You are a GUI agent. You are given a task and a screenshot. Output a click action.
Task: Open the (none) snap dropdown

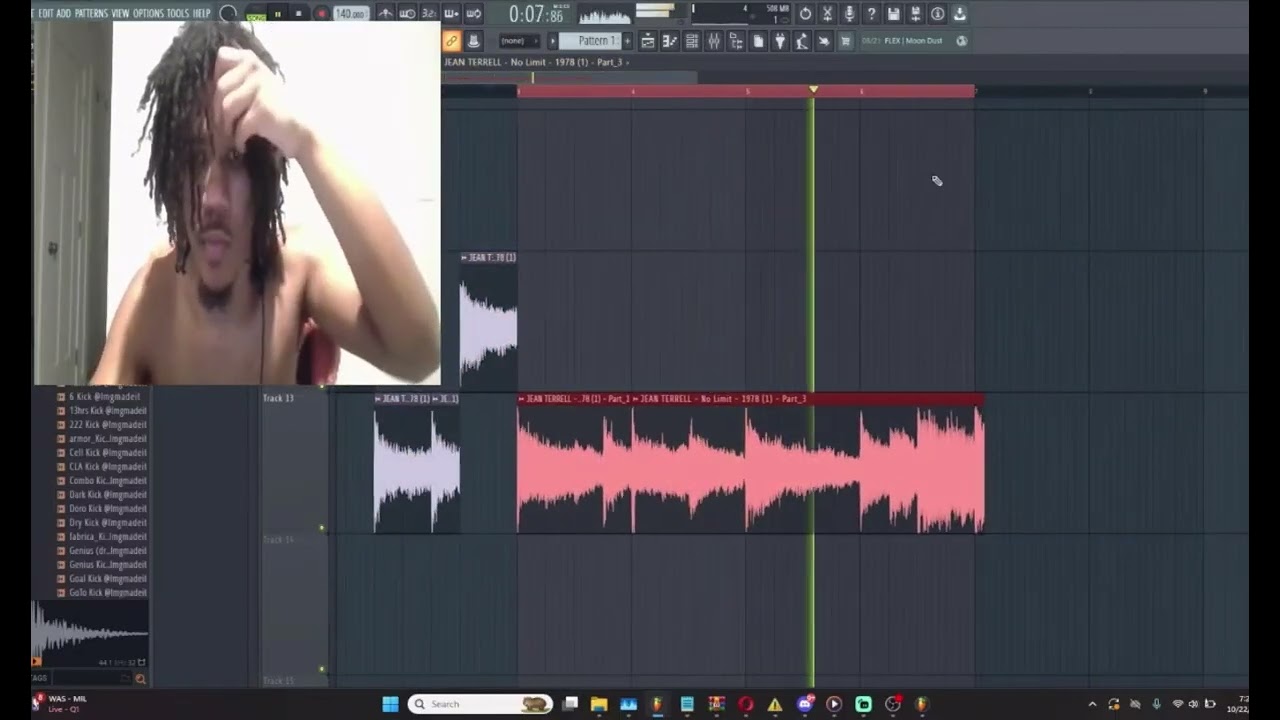point(519,41)
